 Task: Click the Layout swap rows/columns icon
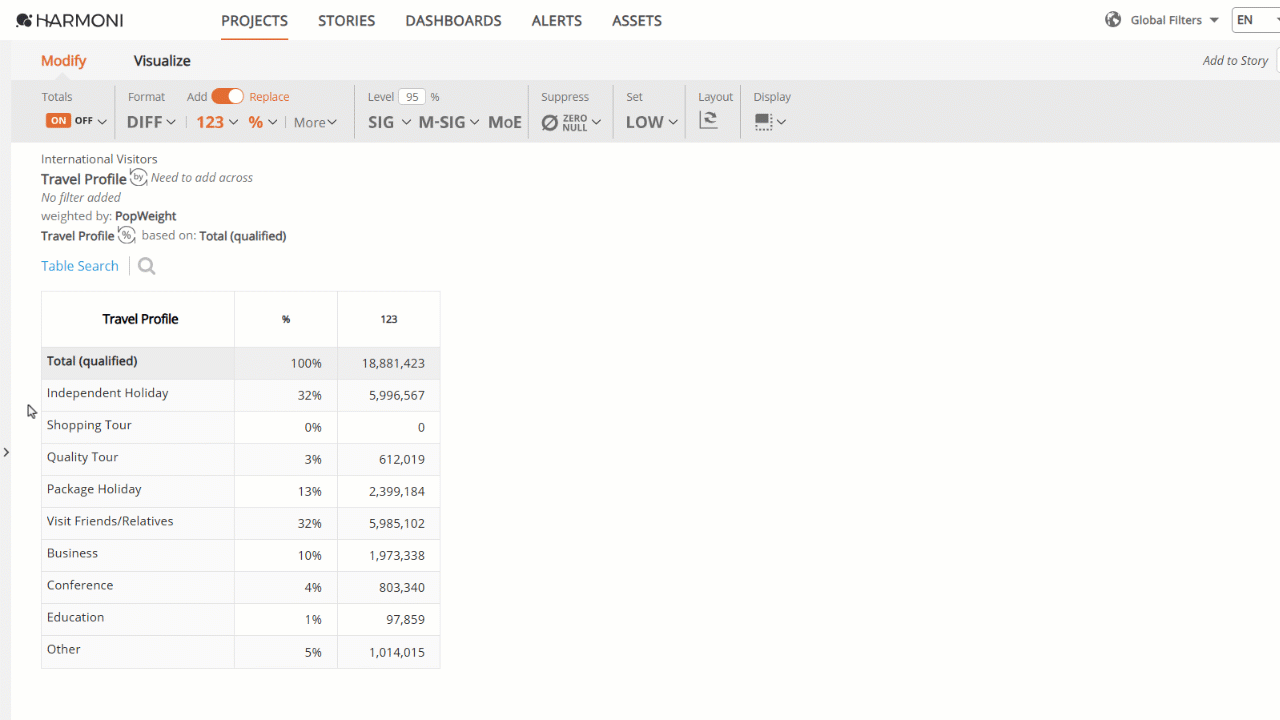709,121
